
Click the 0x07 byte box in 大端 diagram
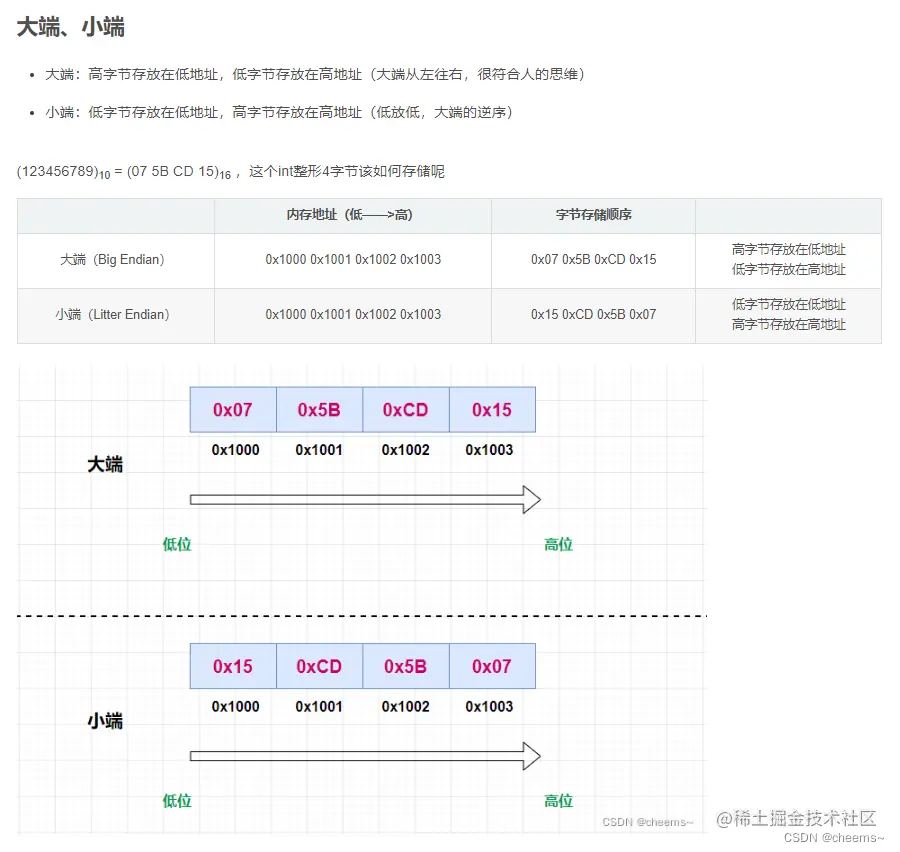click(x=232, y=409)
